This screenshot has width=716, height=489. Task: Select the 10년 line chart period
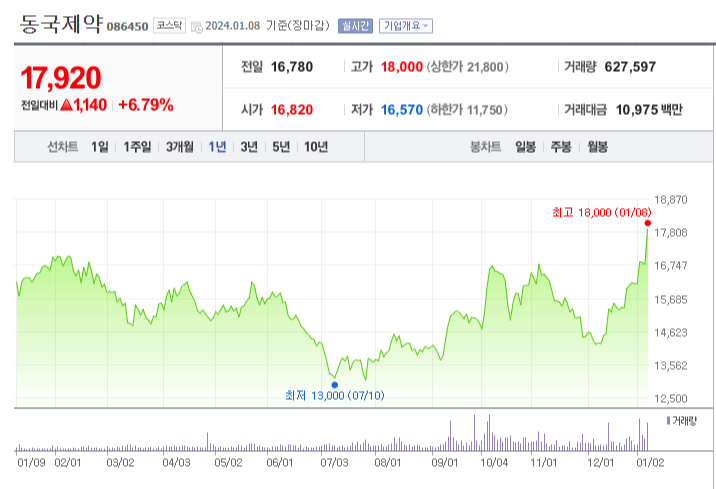pyautogui.click(x=316, y=147)
